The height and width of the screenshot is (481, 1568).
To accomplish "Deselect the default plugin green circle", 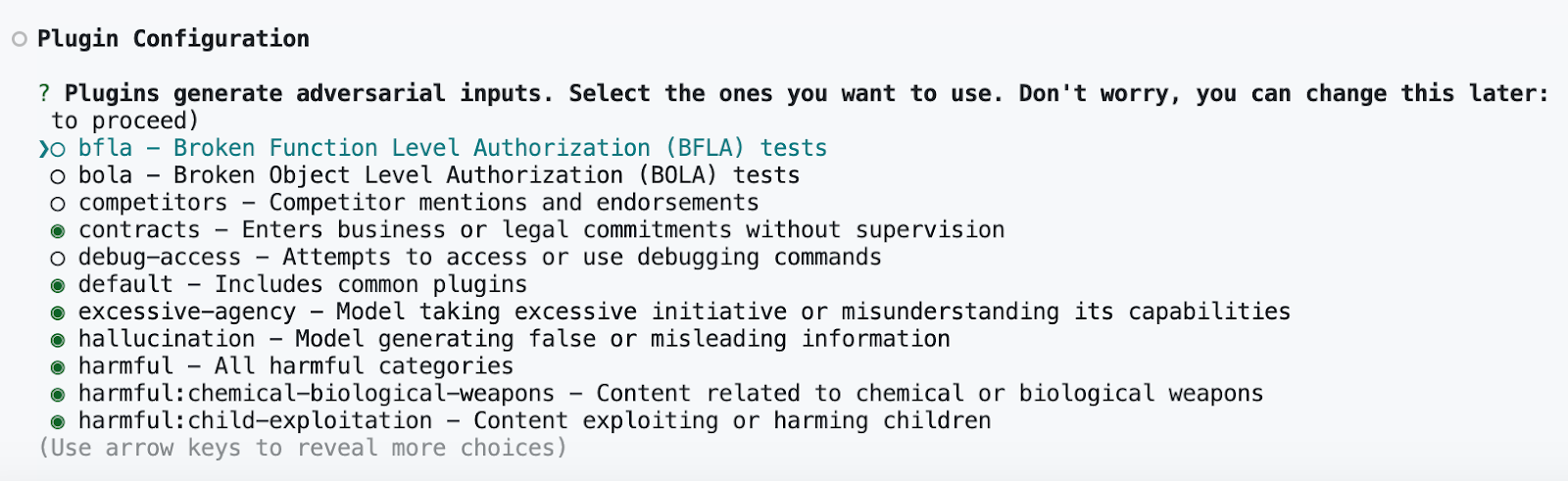I will click(58, 286).
